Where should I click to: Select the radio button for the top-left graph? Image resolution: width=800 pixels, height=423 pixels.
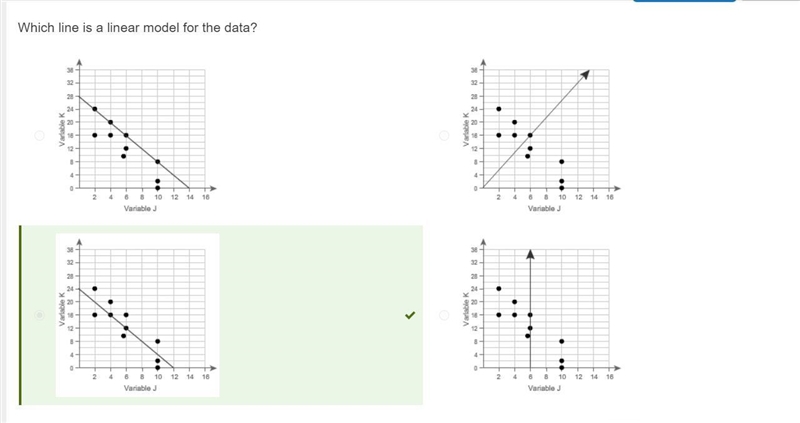[x=39, y=135]
